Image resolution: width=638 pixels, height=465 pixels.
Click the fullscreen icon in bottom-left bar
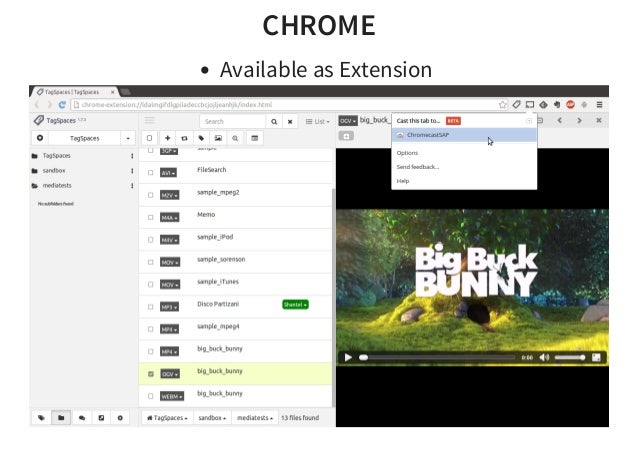101,418
